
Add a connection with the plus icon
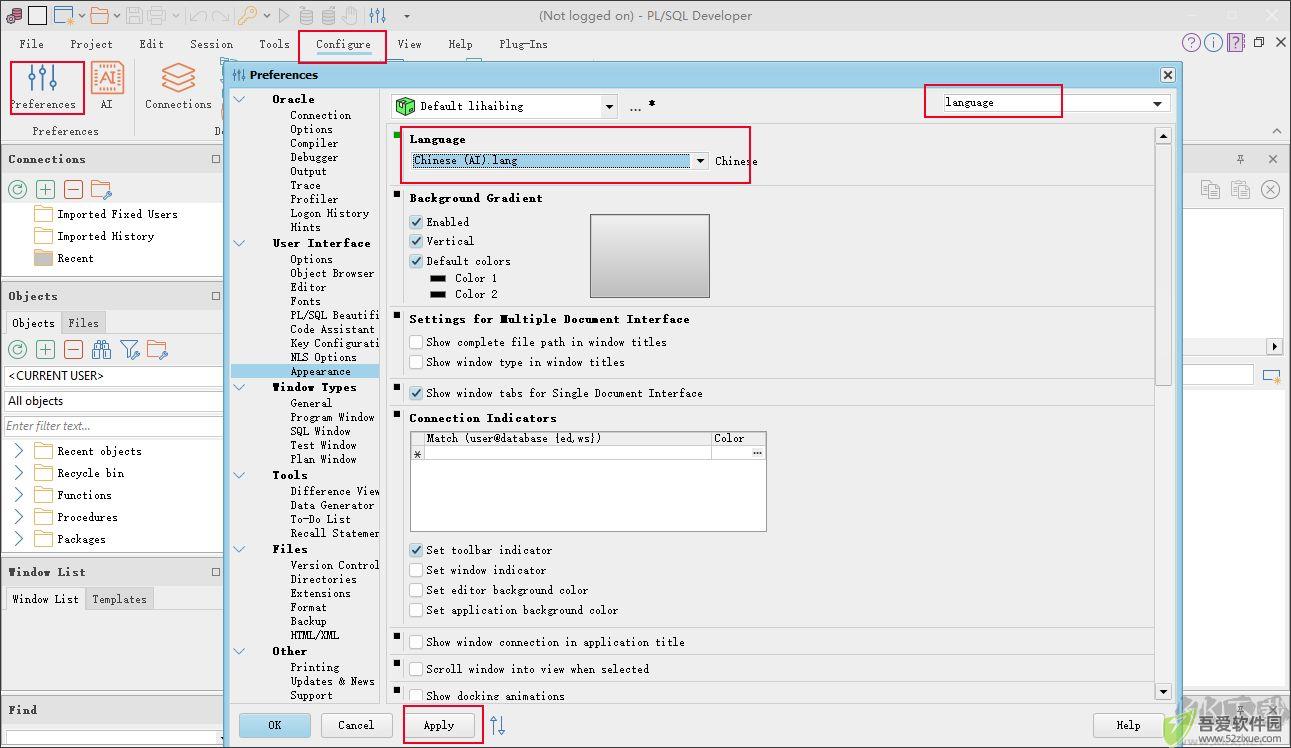[x=45, y=189]
